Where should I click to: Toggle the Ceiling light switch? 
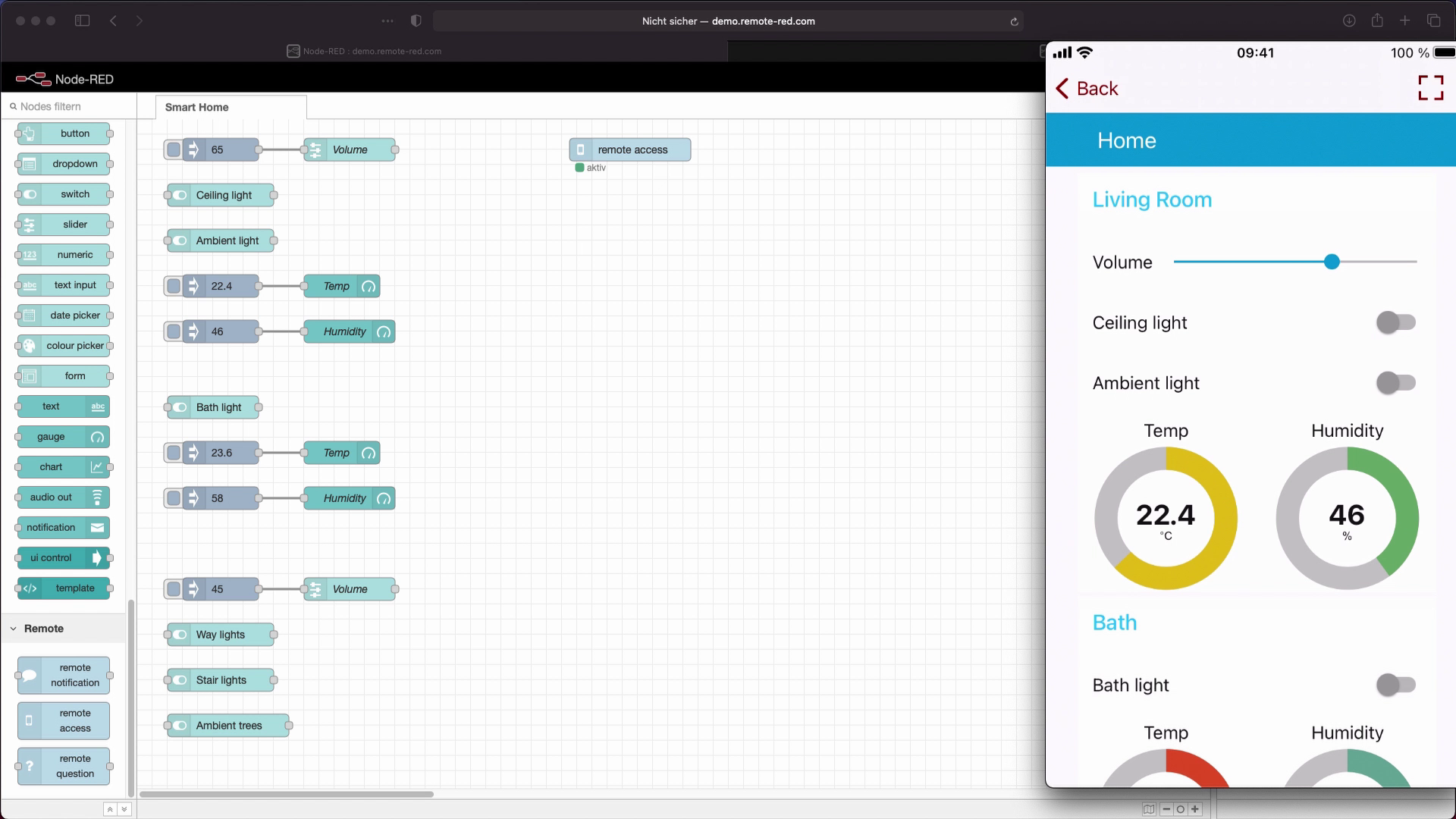(x=1395, y=322)
